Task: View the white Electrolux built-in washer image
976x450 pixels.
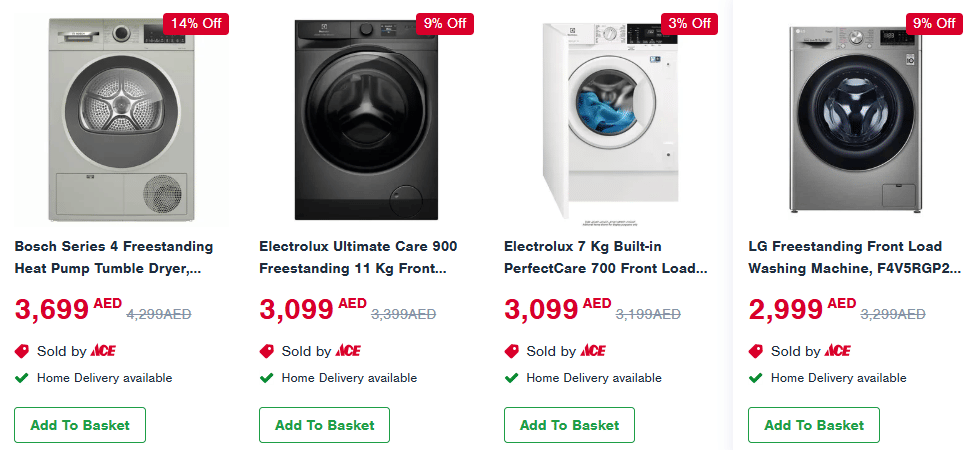Action: click(612, 120)
